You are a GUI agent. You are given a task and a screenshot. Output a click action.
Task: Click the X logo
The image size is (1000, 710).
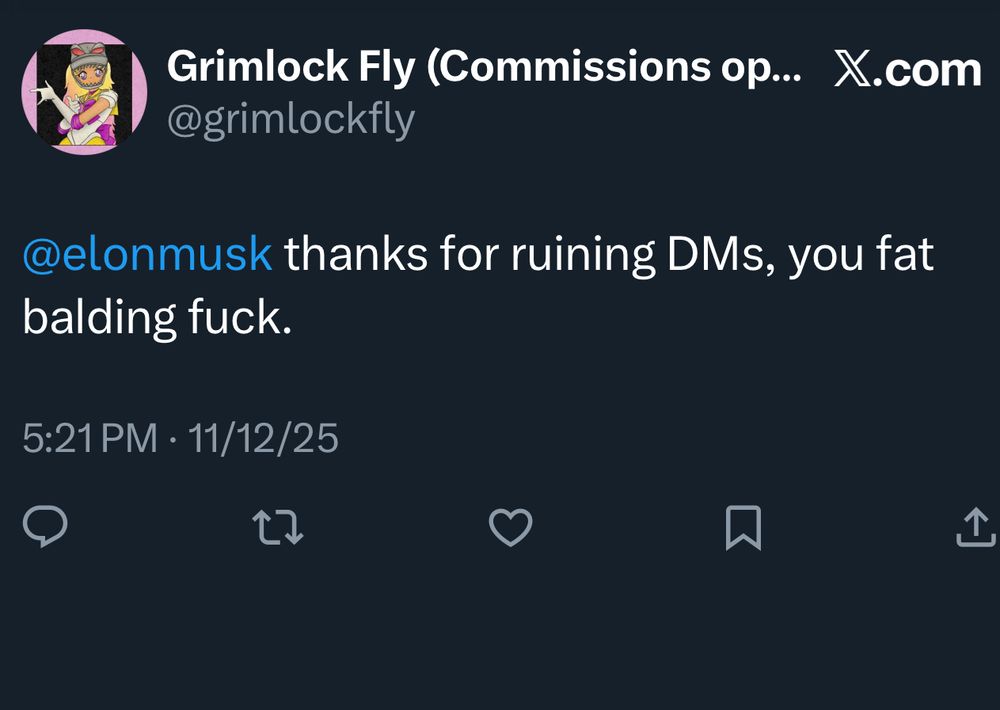[x=851, y=71]
